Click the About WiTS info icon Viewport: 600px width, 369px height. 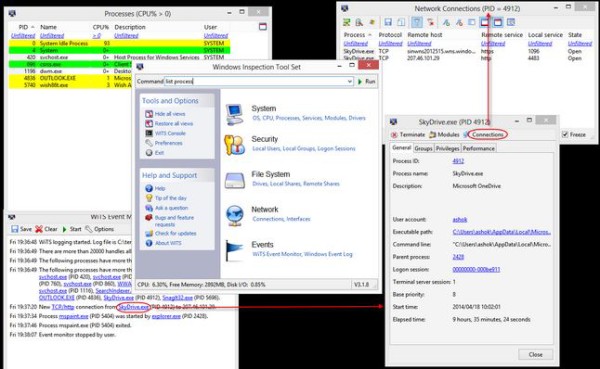(x=149, y=243)
